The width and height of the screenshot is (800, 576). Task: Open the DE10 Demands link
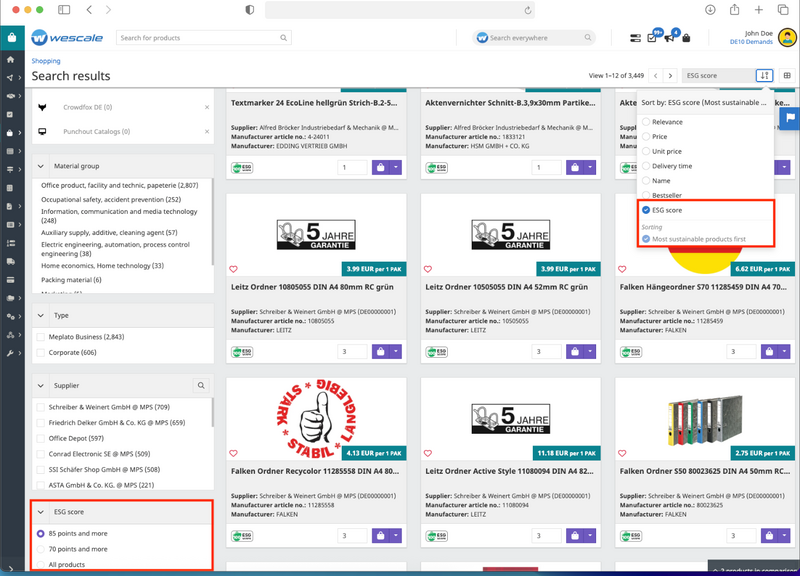point(751,42)
